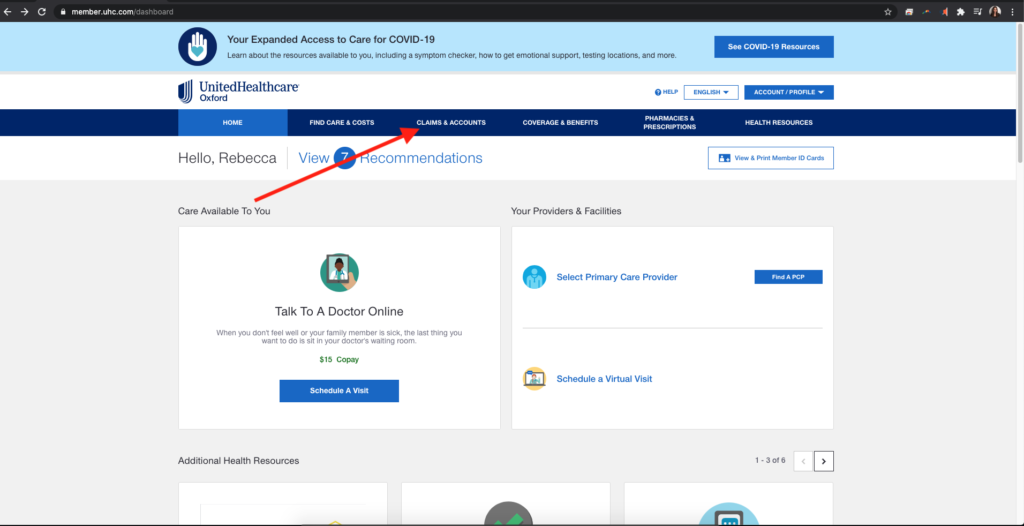Go back using the browser back arrow
Screen dimensions: 1024x526
click(8, 12)
